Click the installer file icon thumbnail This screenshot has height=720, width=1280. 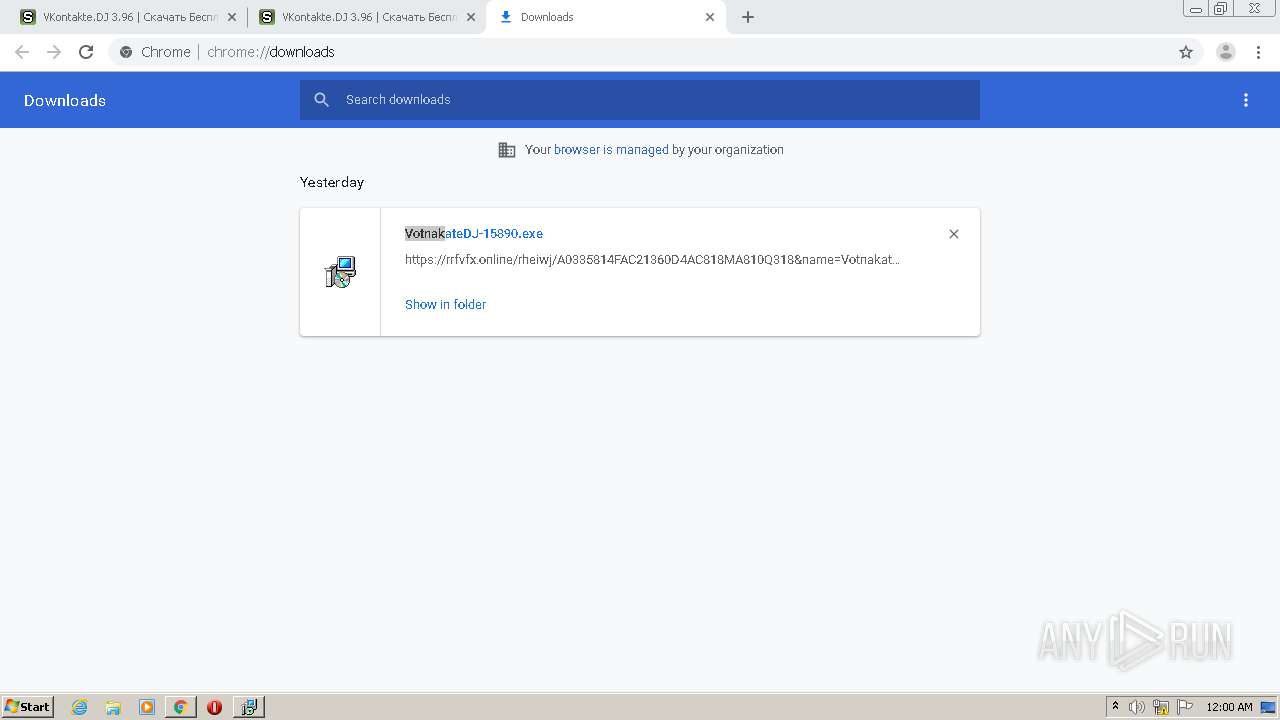point(340,272)
